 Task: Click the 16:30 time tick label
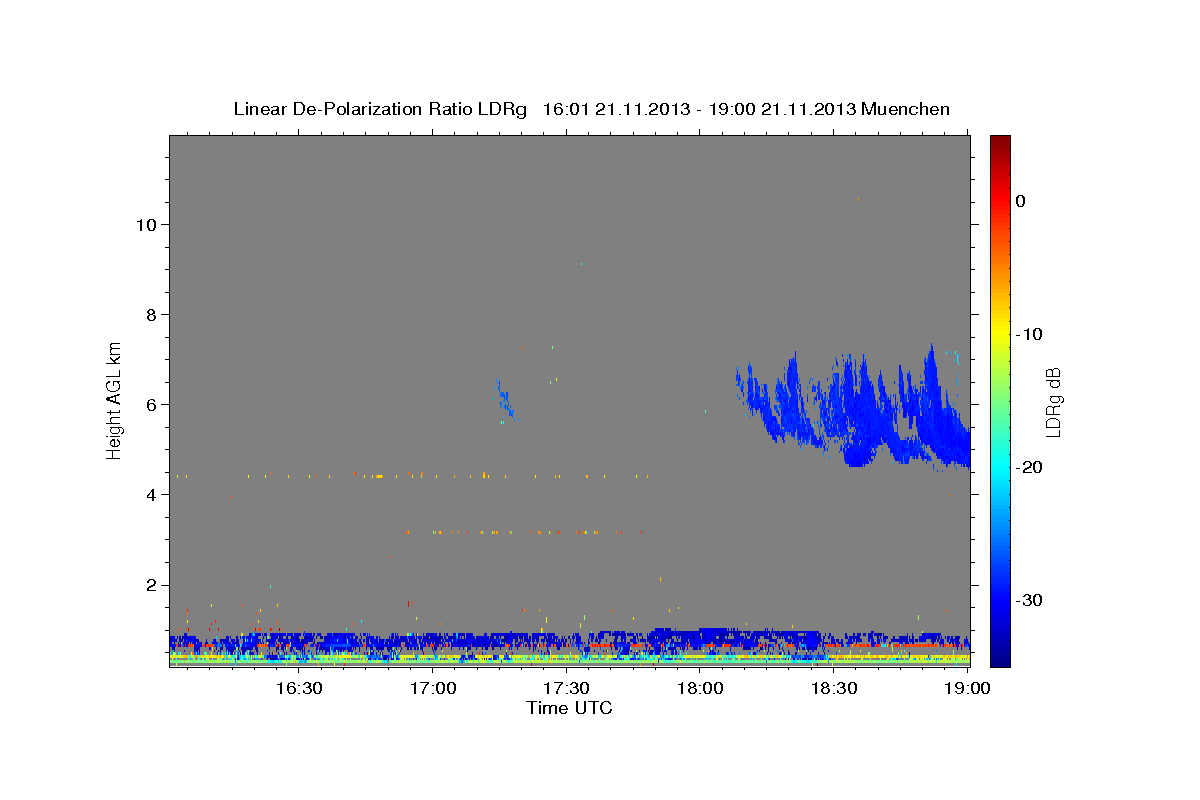pyautogui.click(x=298, y=688)
